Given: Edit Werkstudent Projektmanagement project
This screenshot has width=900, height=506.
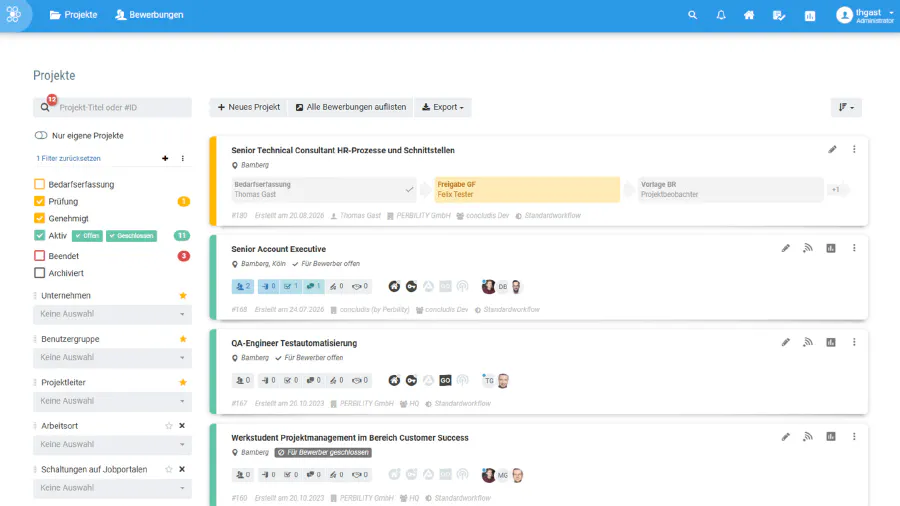Looking at the screenshot, I should [x=786, y=437].
